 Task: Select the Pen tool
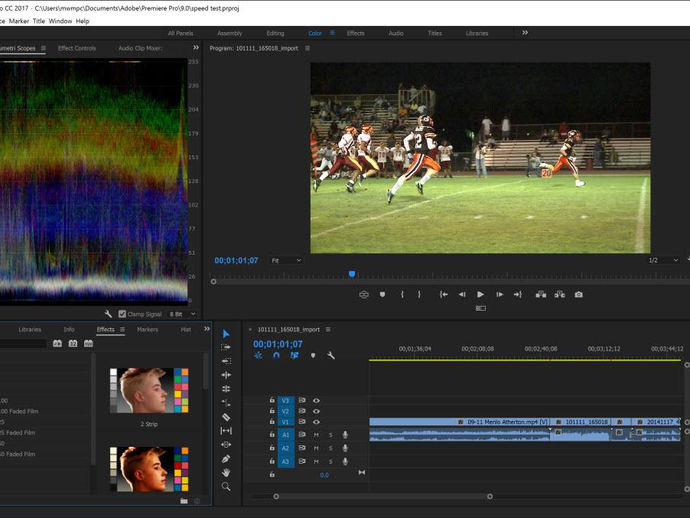[226, 458]
